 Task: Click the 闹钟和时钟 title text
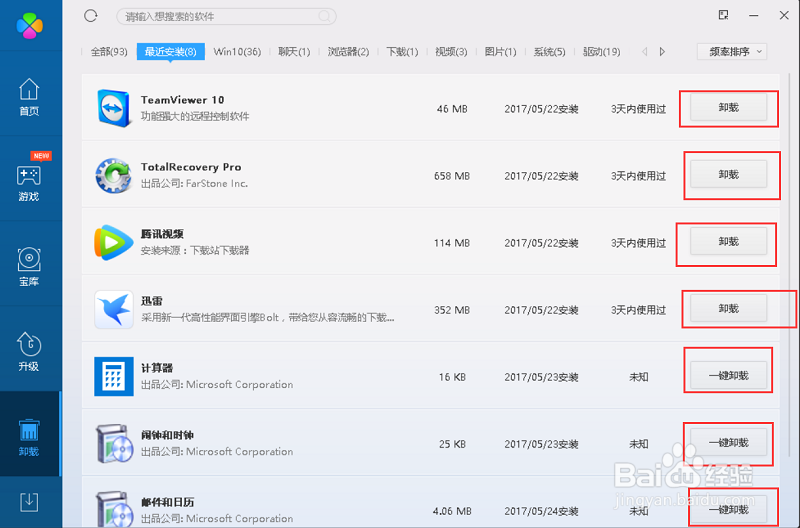click(167, 435)
